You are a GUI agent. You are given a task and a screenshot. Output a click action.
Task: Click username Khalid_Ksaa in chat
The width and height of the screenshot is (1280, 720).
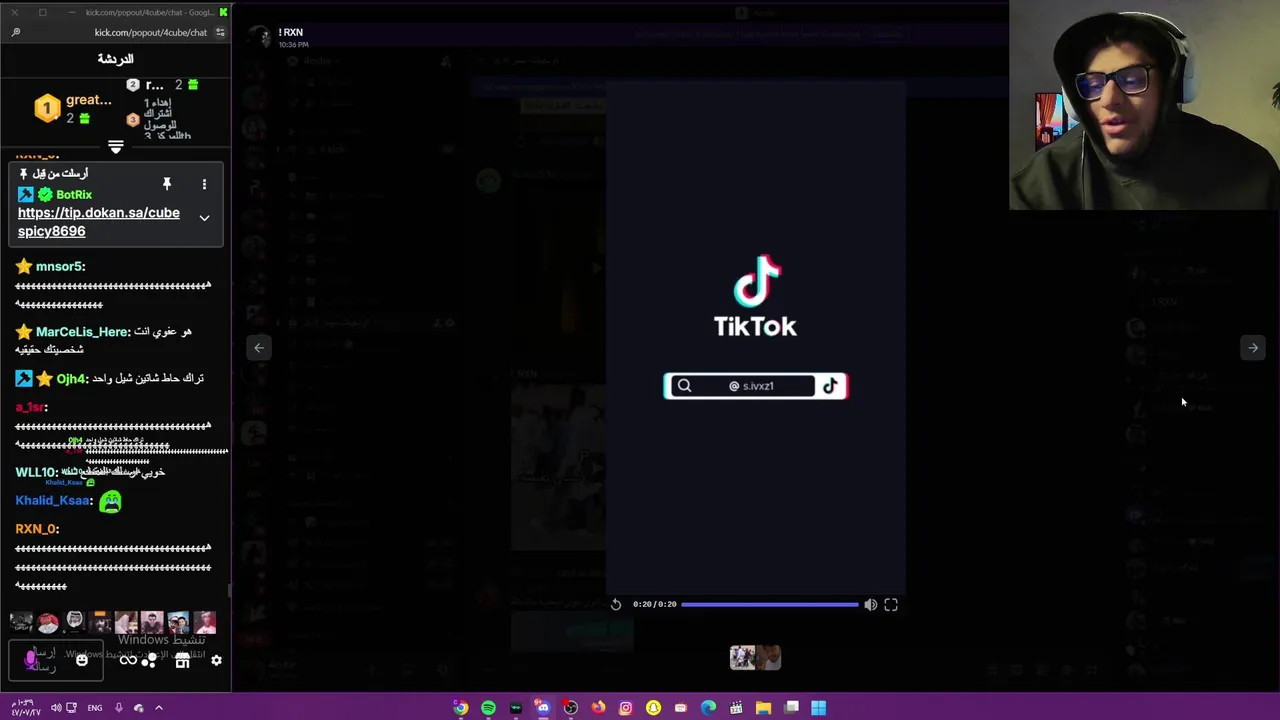click(53, 500)
